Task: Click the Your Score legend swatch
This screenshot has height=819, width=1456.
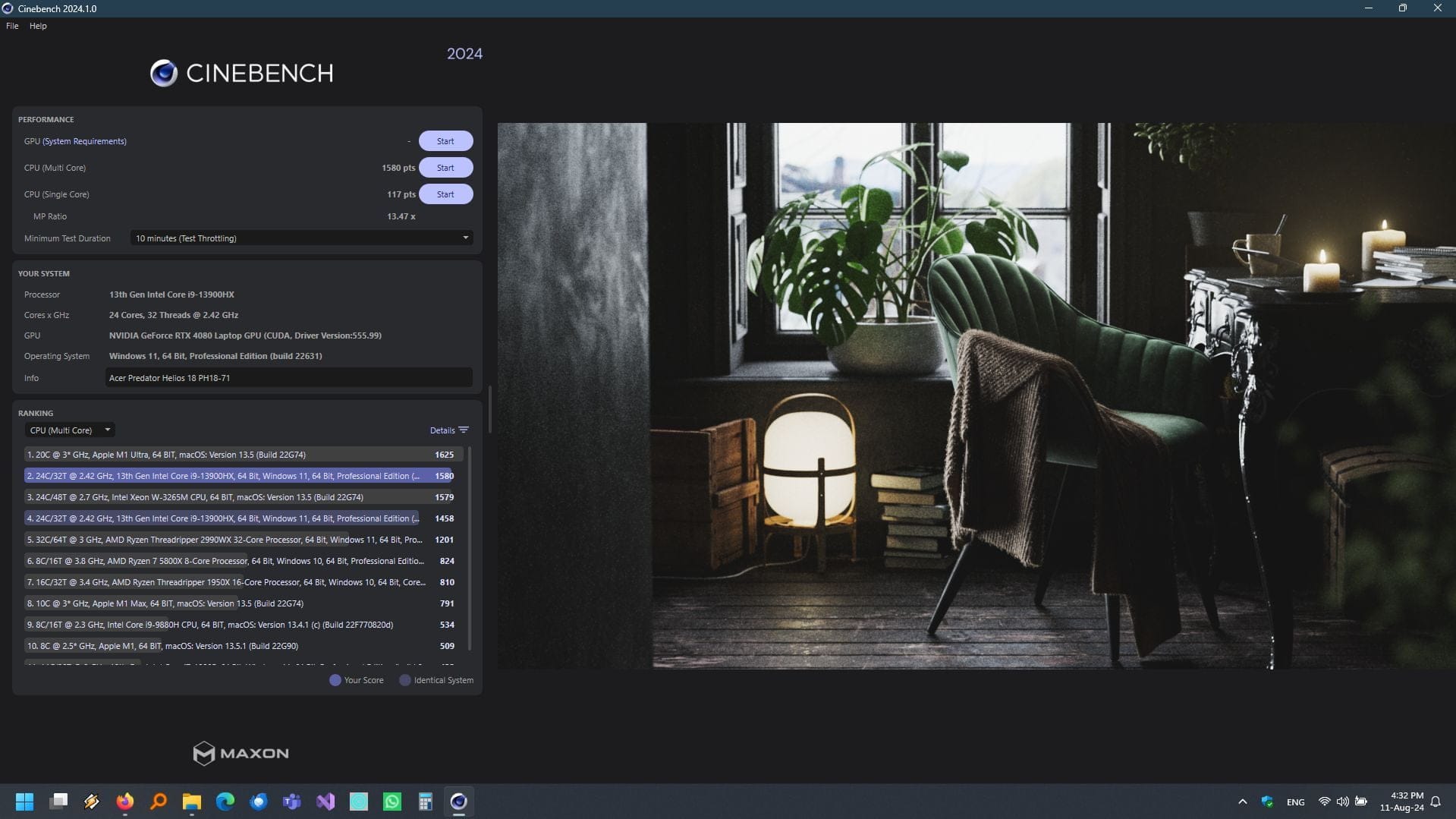Action: 335,680
